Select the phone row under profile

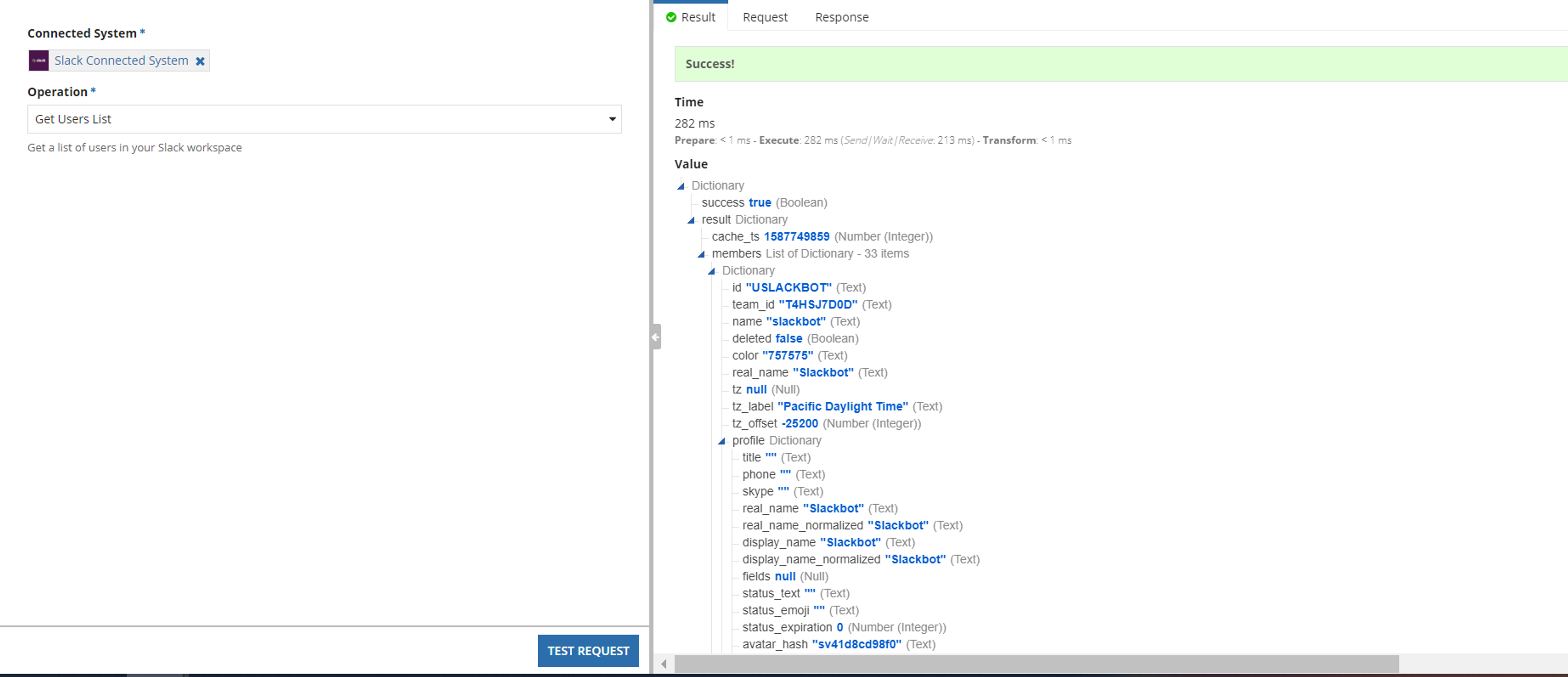784,475
